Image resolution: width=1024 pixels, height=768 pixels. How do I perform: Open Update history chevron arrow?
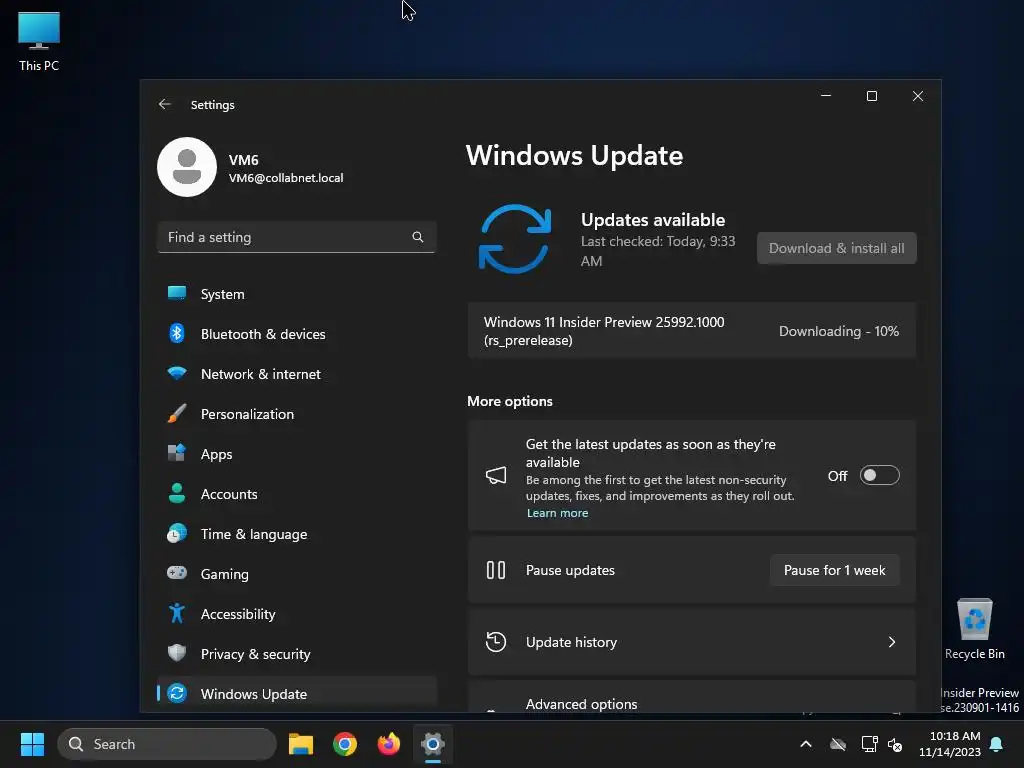pos(892,642)
